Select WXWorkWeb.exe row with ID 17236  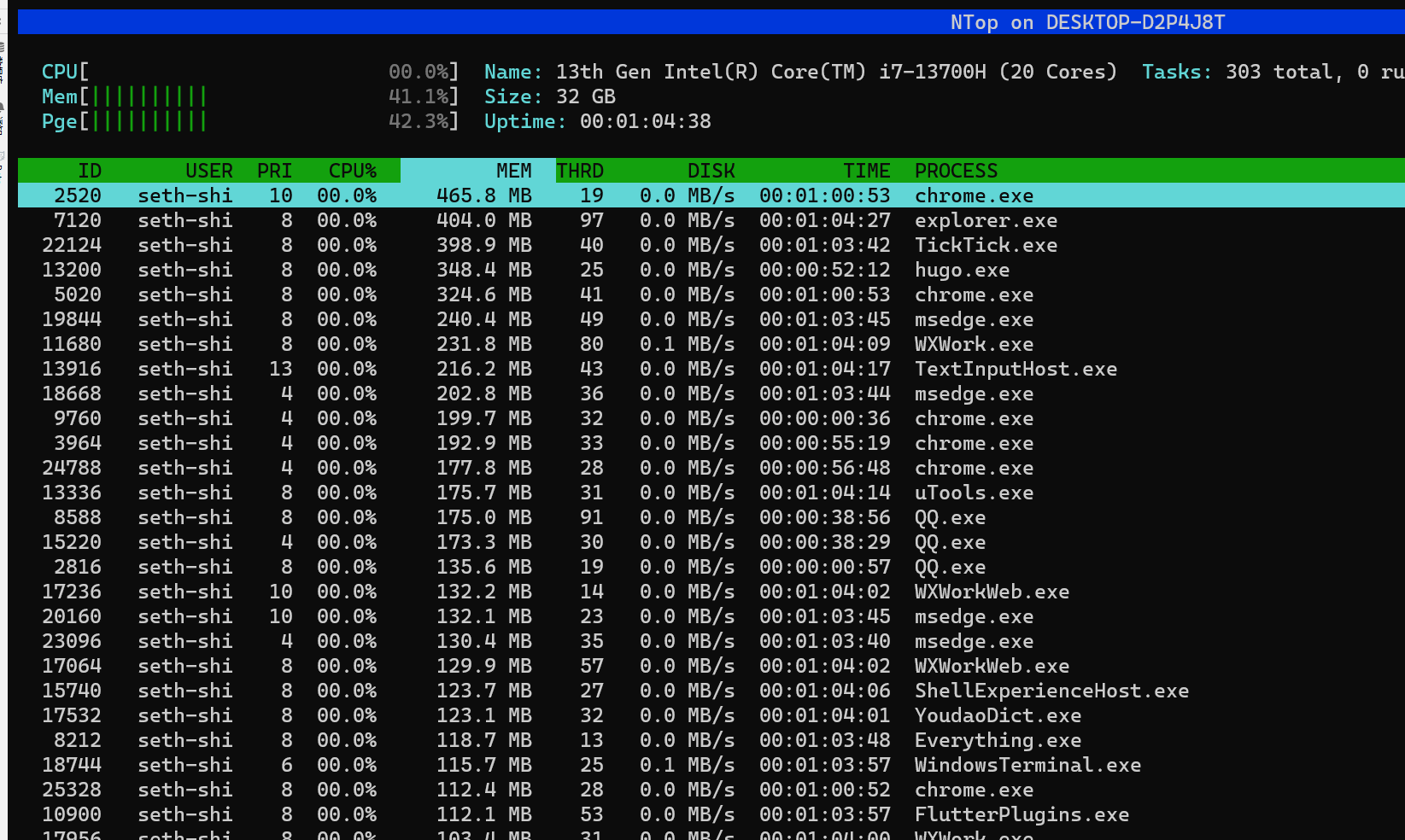click(x=711, y=592)
